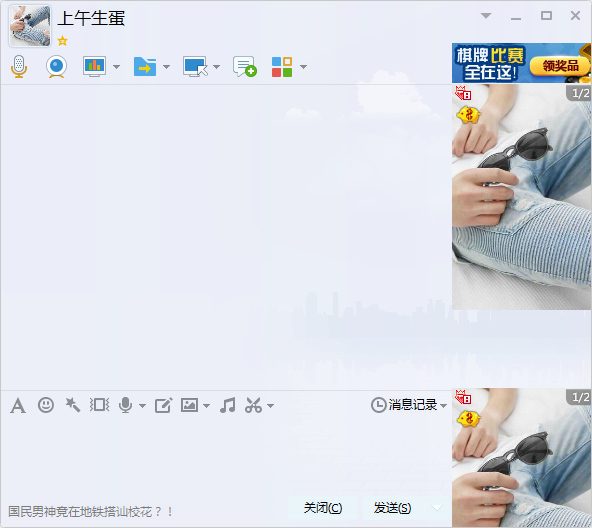Click inside the message input field

227,455
